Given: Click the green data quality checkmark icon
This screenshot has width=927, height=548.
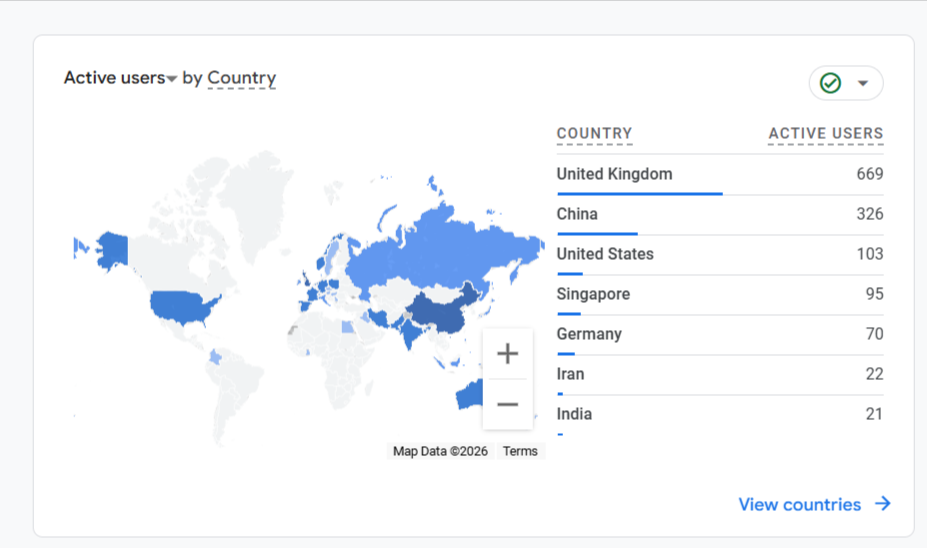Looking at the screenshot, I should (830, 83).
